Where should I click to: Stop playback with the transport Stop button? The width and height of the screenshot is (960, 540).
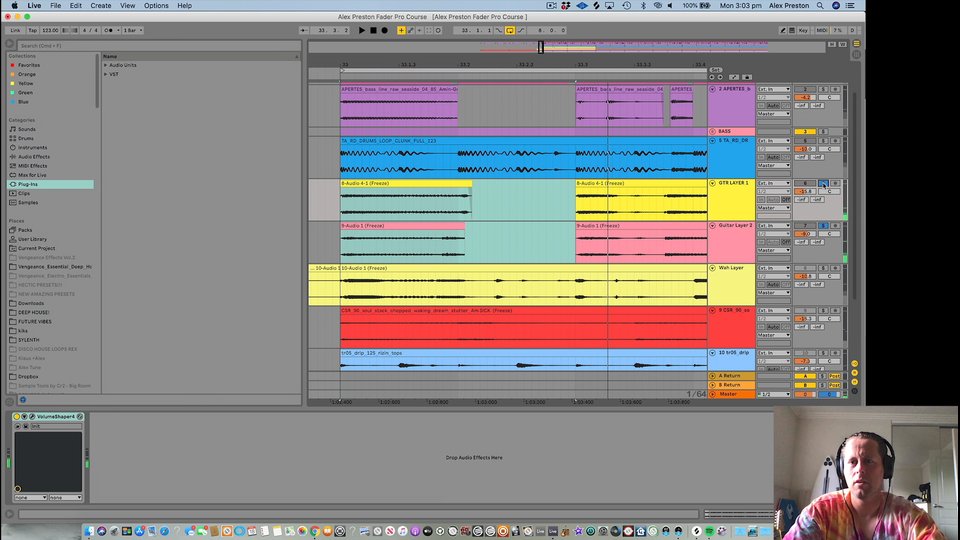point(373,30)
